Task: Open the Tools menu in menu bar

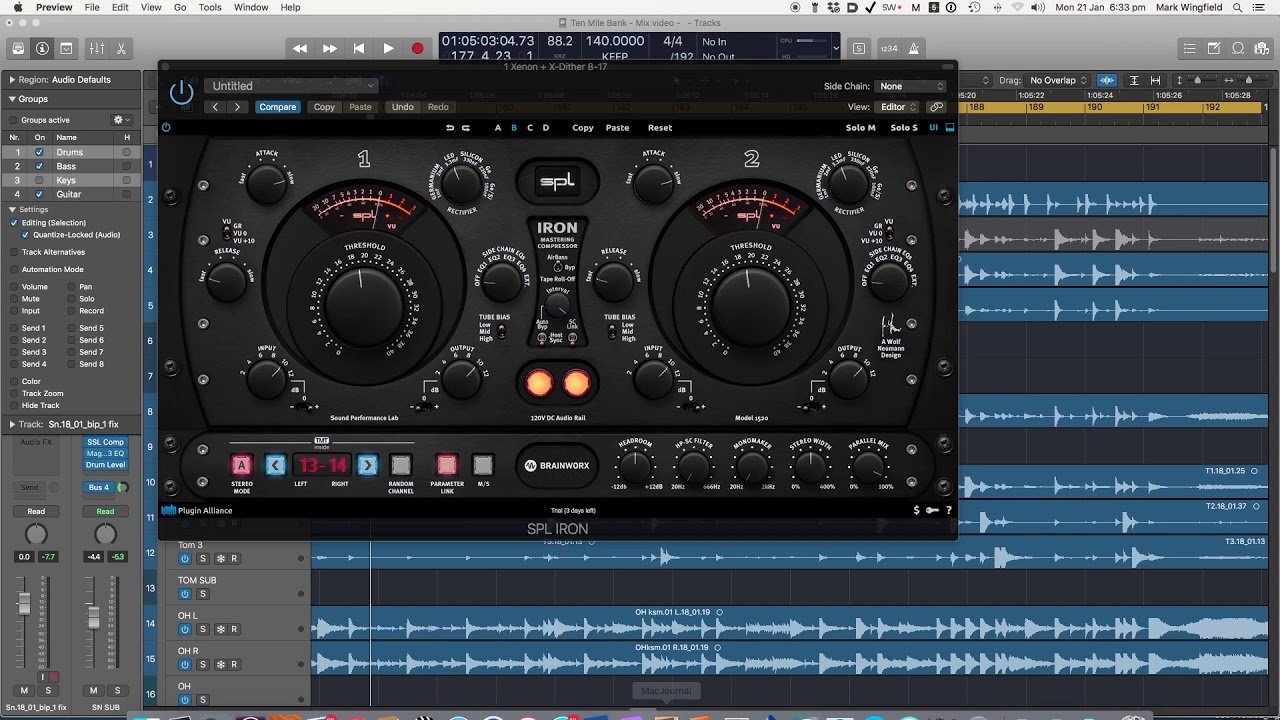Action: (x=210, y=7)
